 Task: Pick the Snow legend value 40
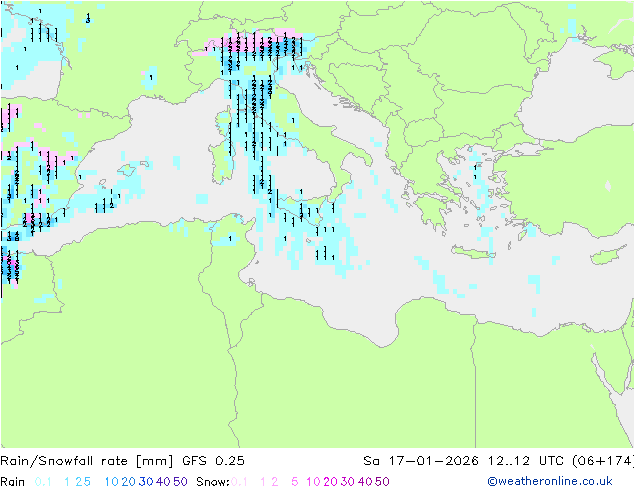365,482
